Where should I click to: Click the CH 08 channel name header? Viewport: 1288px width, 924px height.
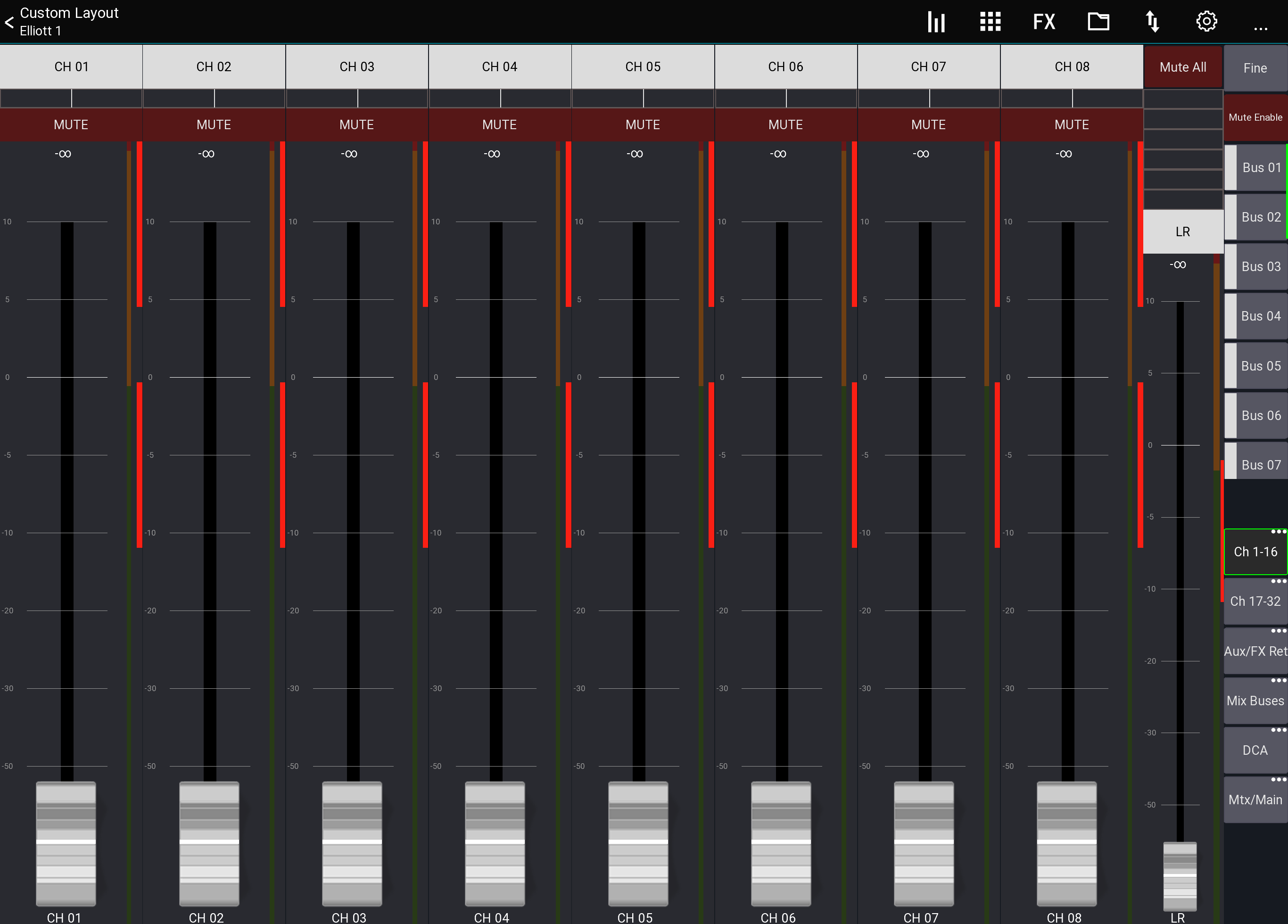coord(1071,66)
